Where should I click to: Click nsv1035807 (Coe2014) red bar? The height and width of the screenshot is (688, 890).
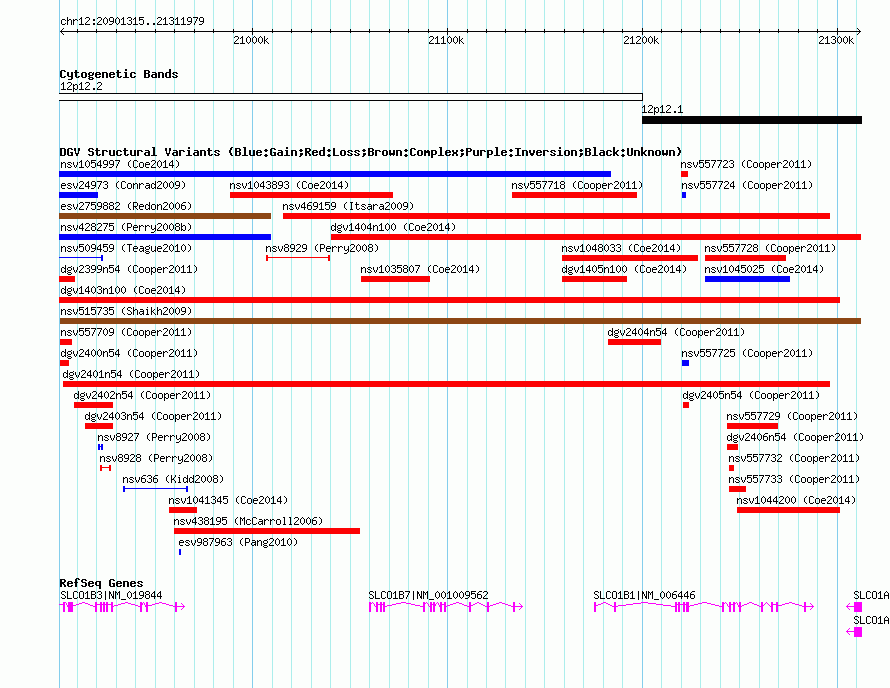click(x=395, y=279)
